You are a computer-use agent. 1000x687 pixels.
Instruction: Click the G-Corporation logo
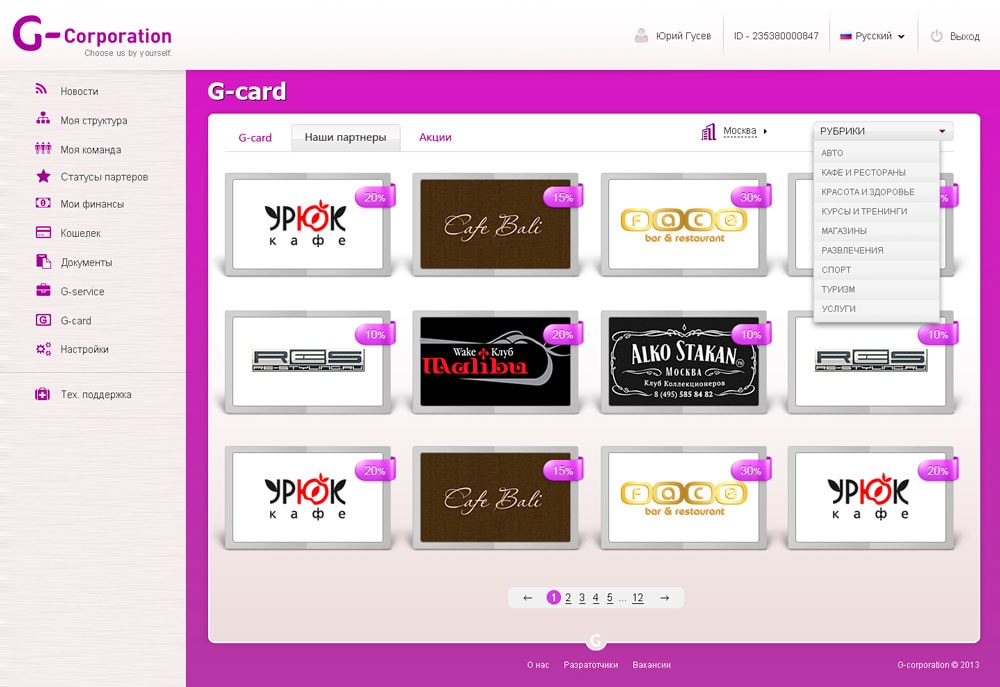tap(92, 37)
